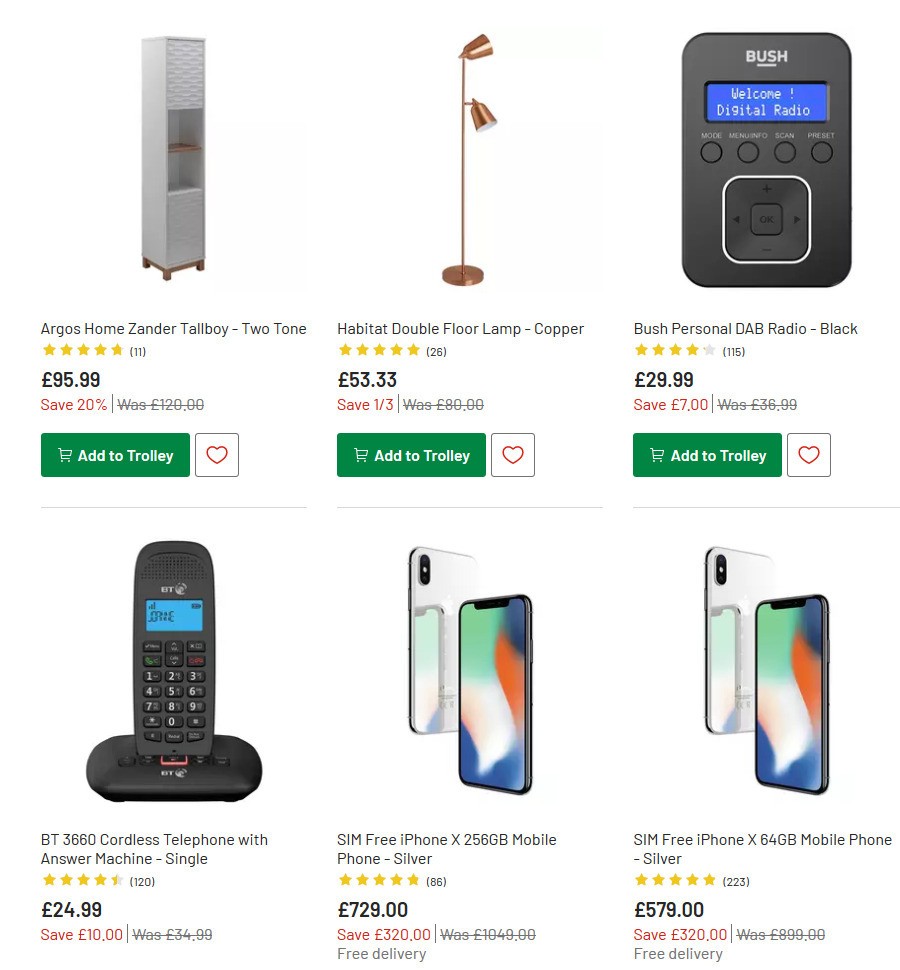Click the heart icon beside iPhone X 256GB

pyautogui.click(x=513, y=965)
